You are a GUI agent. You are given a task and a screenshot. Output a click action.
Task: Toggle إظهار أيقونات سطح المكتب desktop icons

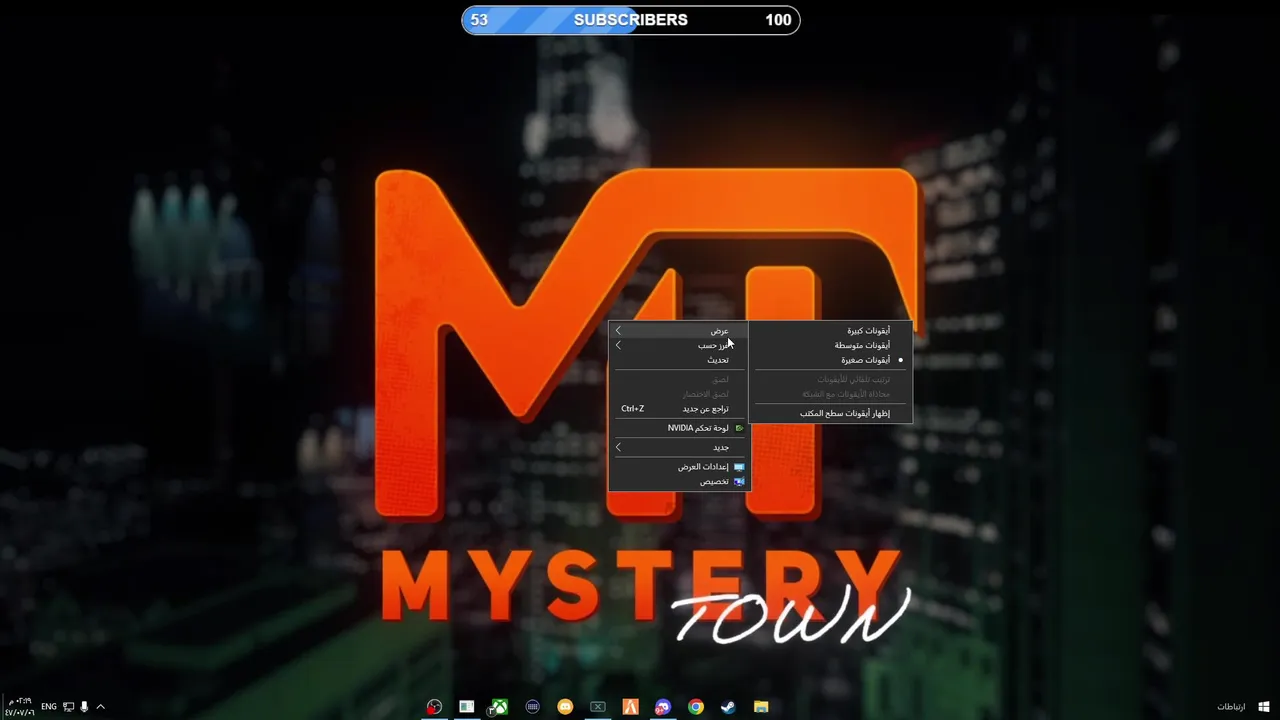[x=831, y=413]
